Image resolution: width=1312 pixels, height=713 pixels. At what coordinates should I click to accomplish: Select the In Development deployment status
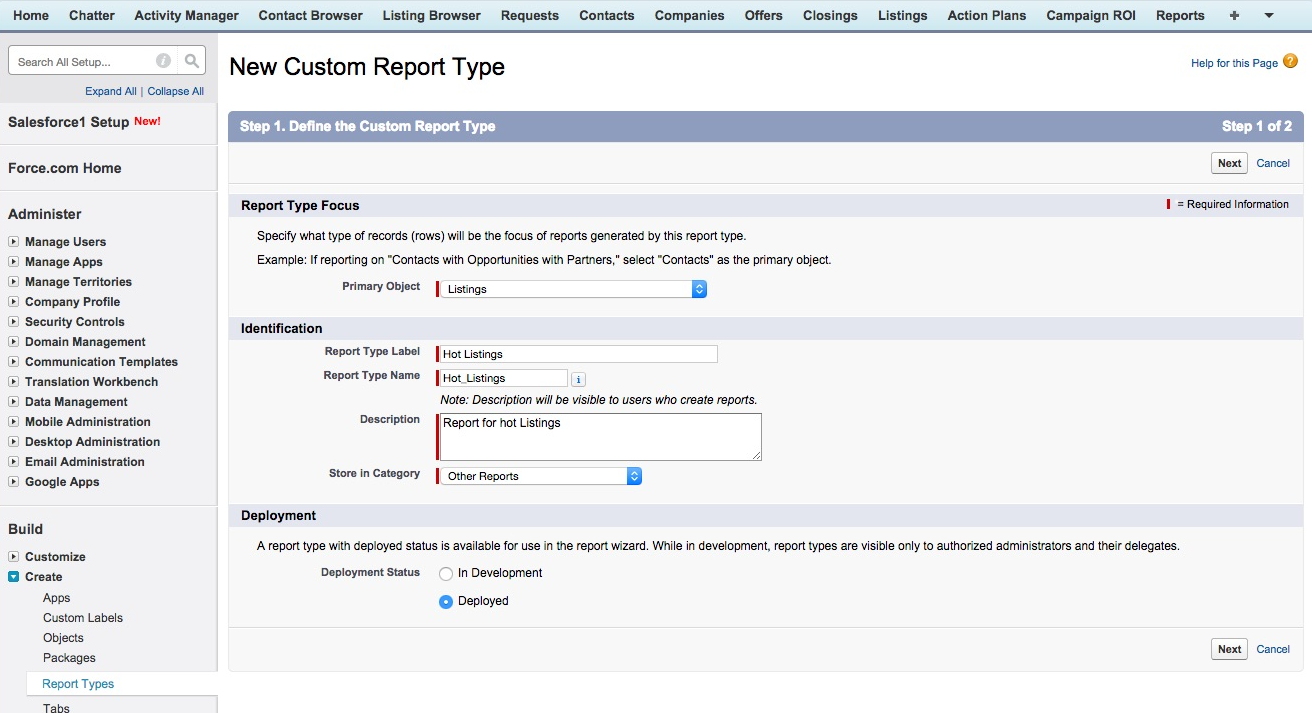[445, 573]
